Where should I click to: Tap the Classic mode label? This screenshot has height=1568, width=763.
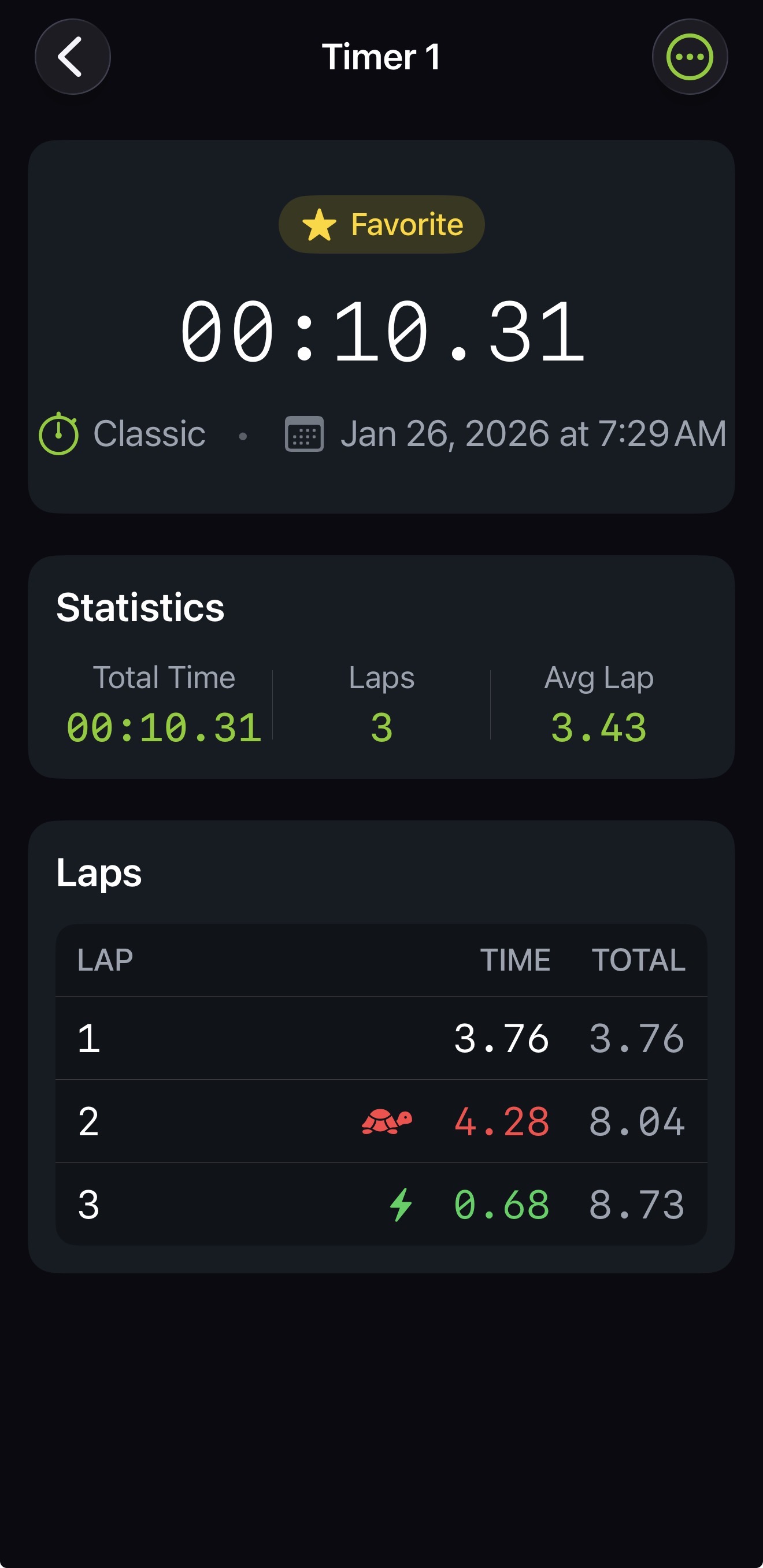tap(149, 434)
